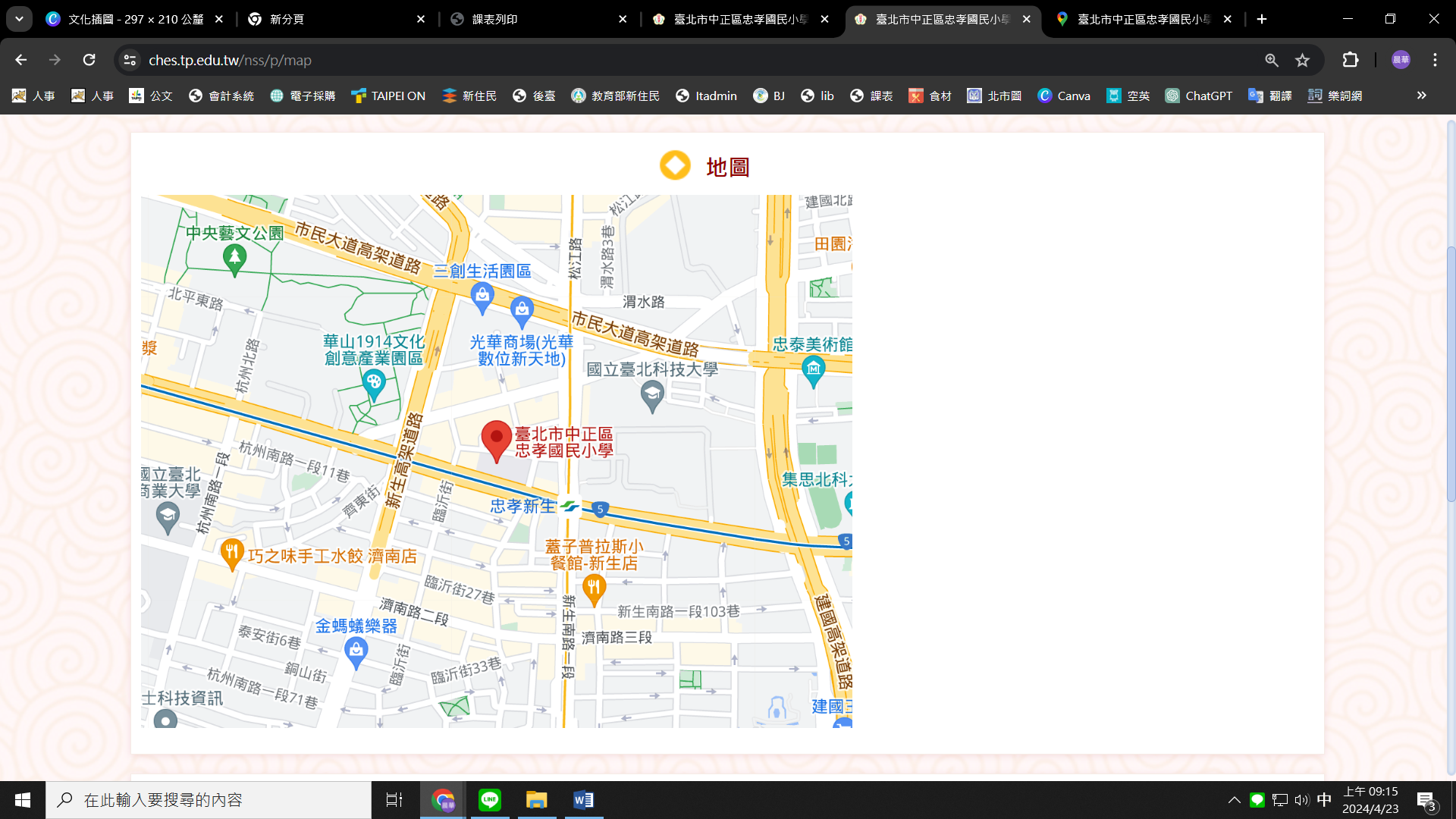The height and width of the screenshot is (819, 1456).
Task: Open the page zoom magnifier icon
Action: (x=1272, y=60)
